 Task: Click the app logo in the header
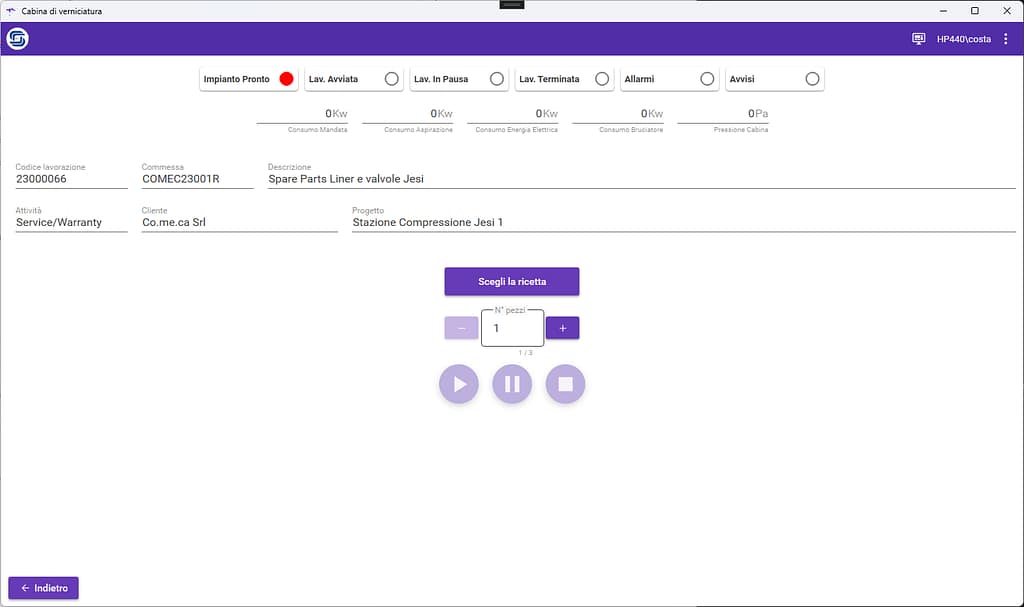click(17, 39)
